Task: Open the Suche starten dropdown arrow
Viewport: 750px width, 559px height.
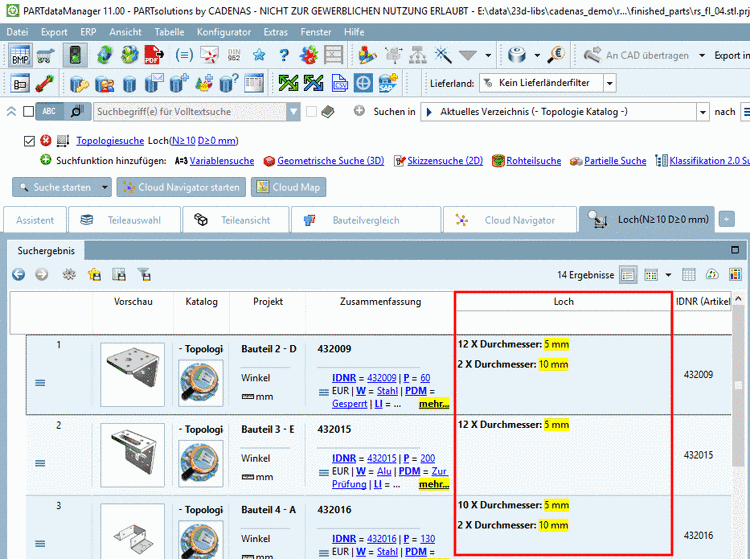Action: pos(105,187)
